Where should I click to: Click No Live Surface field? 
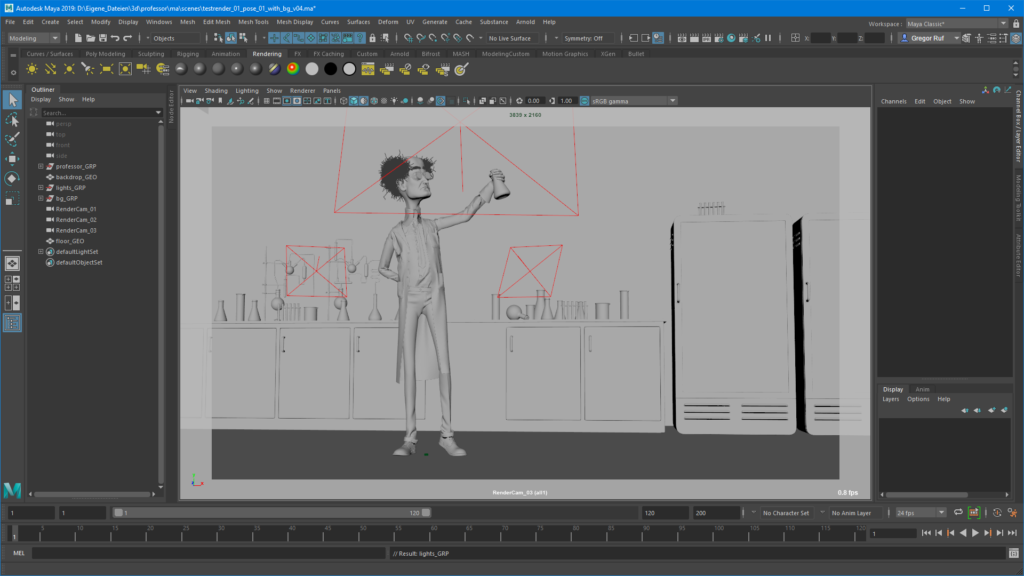pyautogui.click(x=510, y=39)
